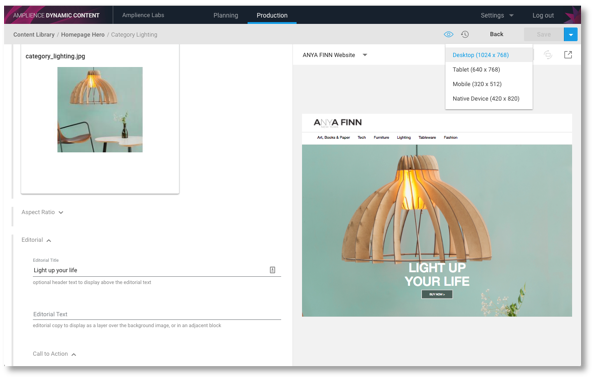
Task: Go to Content Library breadcrumb
Action: click(34, 34)
